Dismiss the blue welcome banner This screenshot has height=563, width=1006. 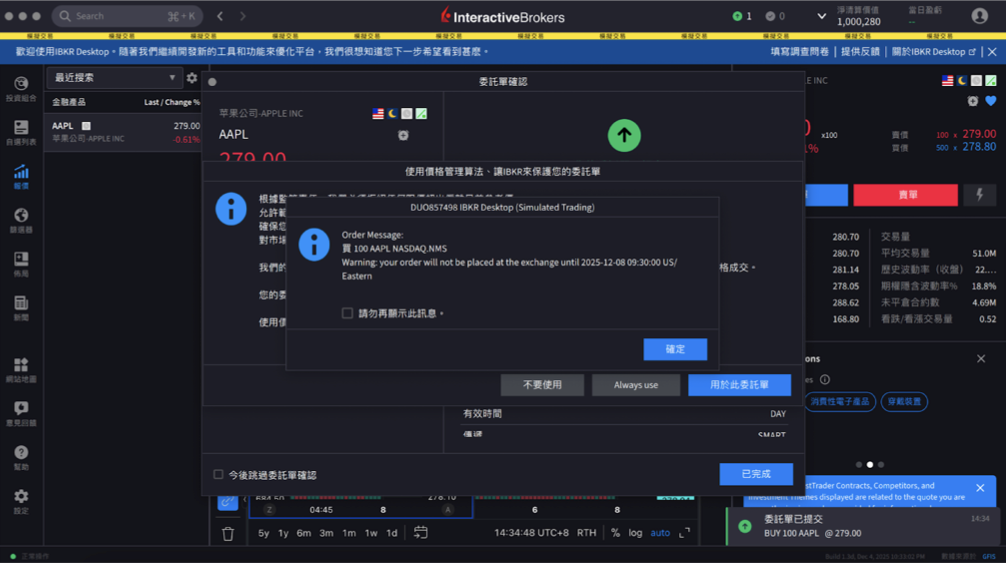point(992,52)
